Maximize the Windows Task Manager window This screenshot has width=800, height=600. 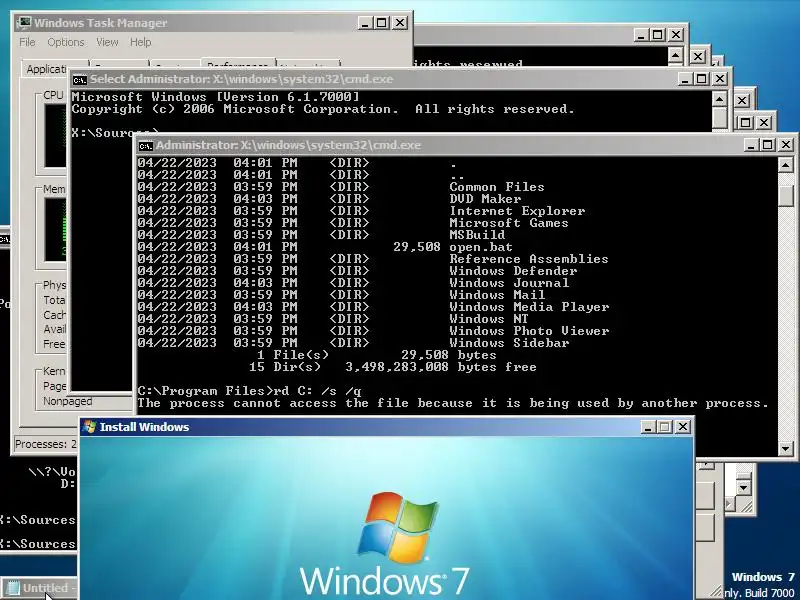click(382, 23)
